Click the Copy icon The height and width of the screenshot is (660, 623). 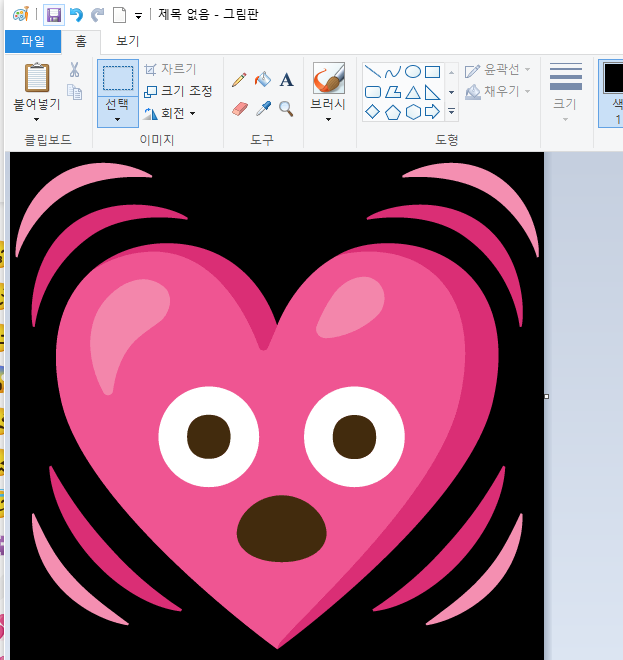click(x=75, y=92)
